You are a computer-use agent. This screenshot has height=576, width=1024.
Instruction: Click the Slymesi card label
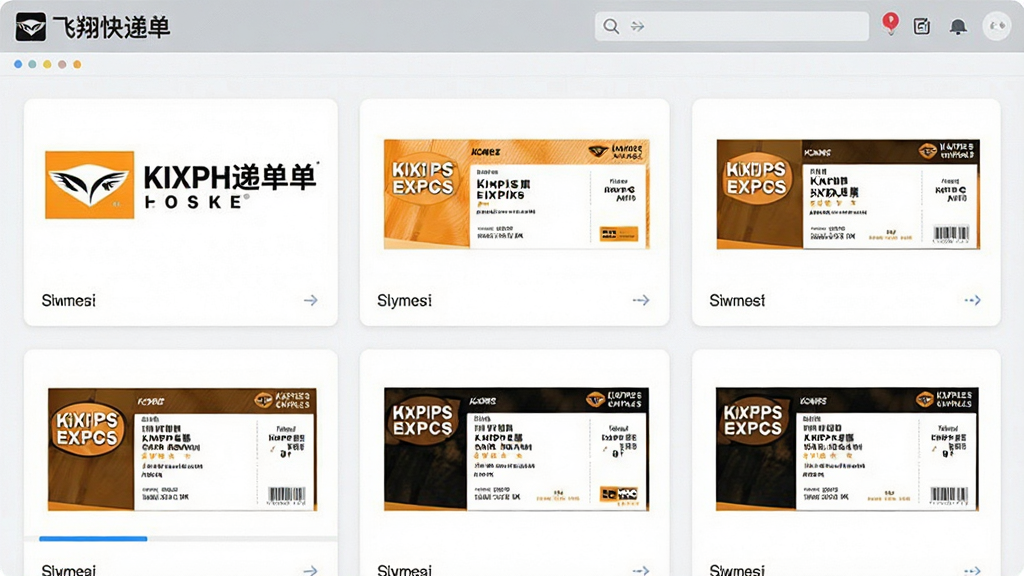404,300
